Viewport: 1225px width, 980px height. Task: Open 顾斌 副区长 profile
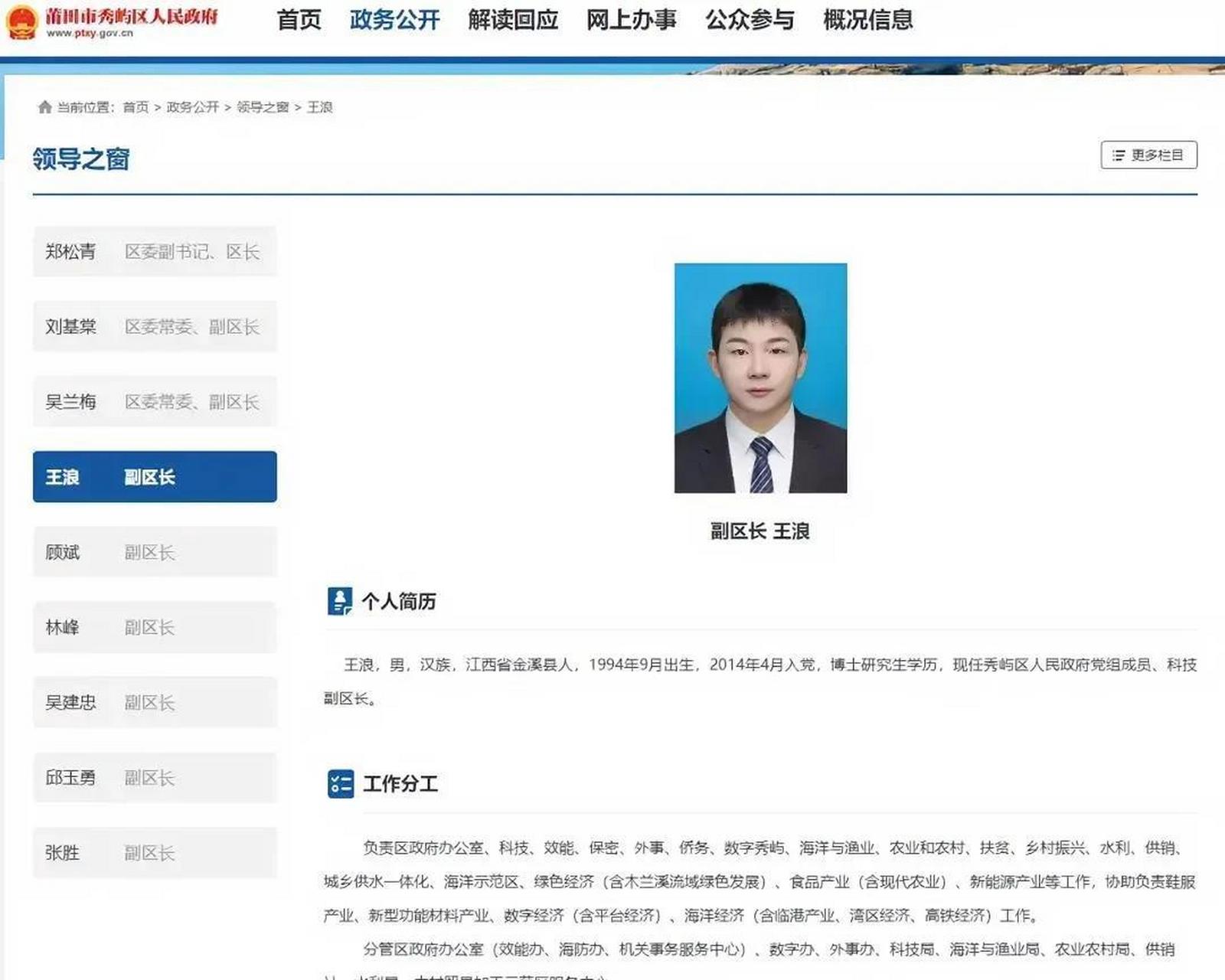point(153,552)
